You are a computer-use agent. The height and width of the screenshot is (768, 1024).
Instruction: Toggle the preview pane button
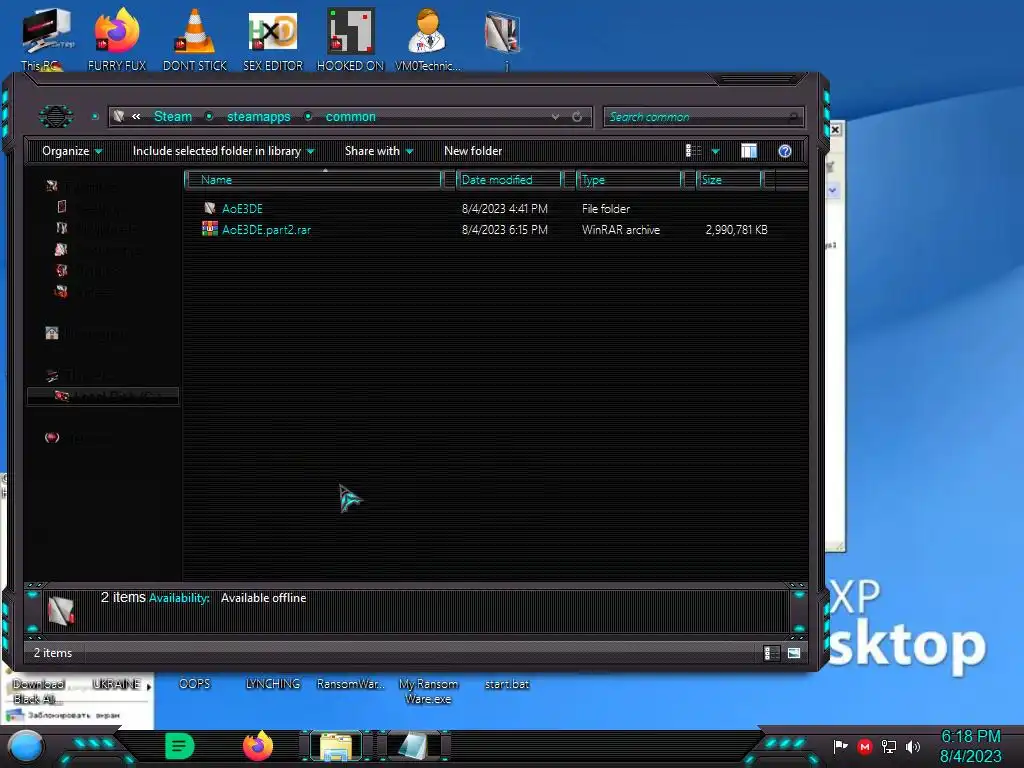(x=749, y=151)
